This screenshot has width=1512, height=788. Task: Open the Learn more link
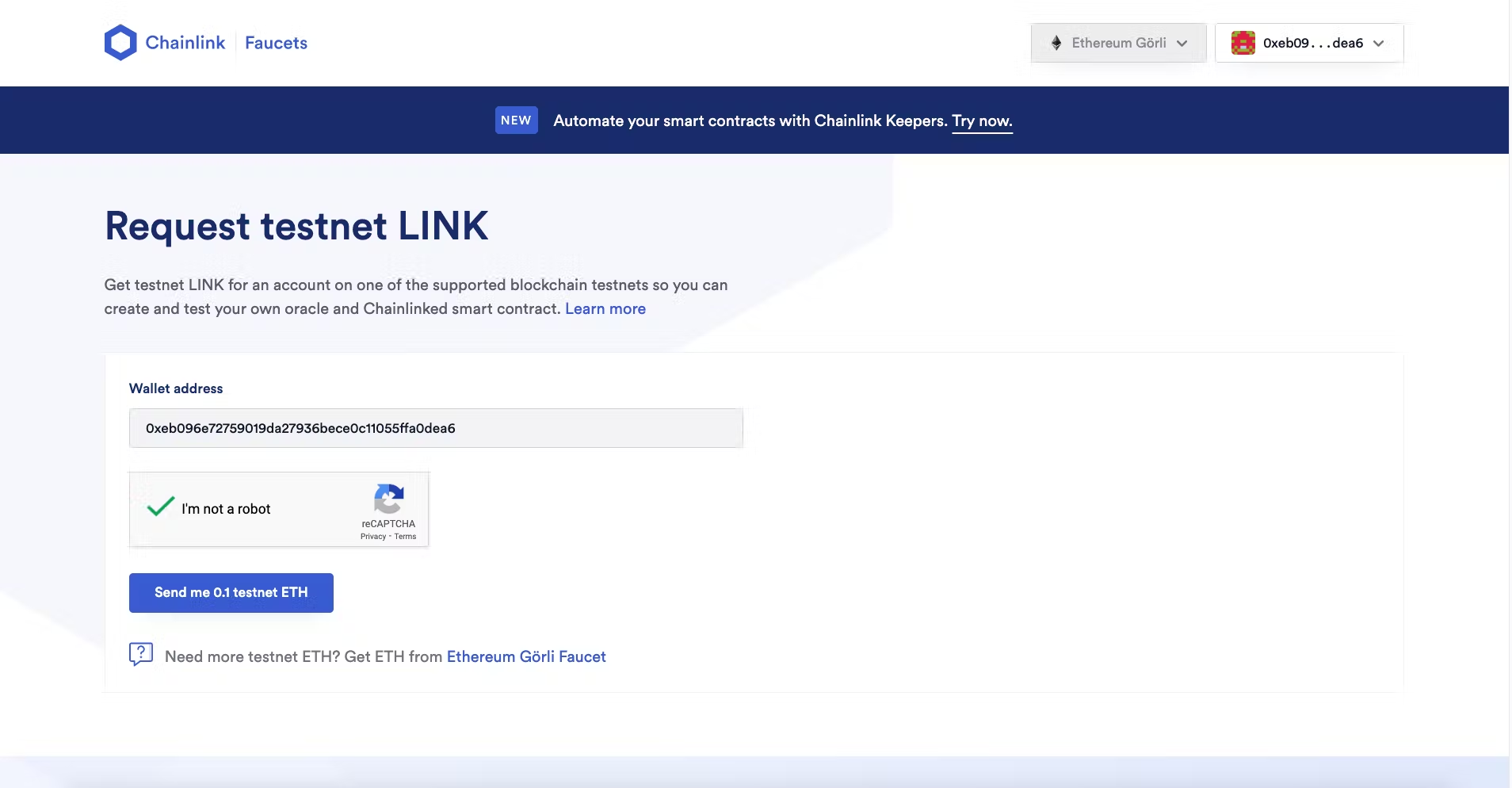[x=605, y=309]
